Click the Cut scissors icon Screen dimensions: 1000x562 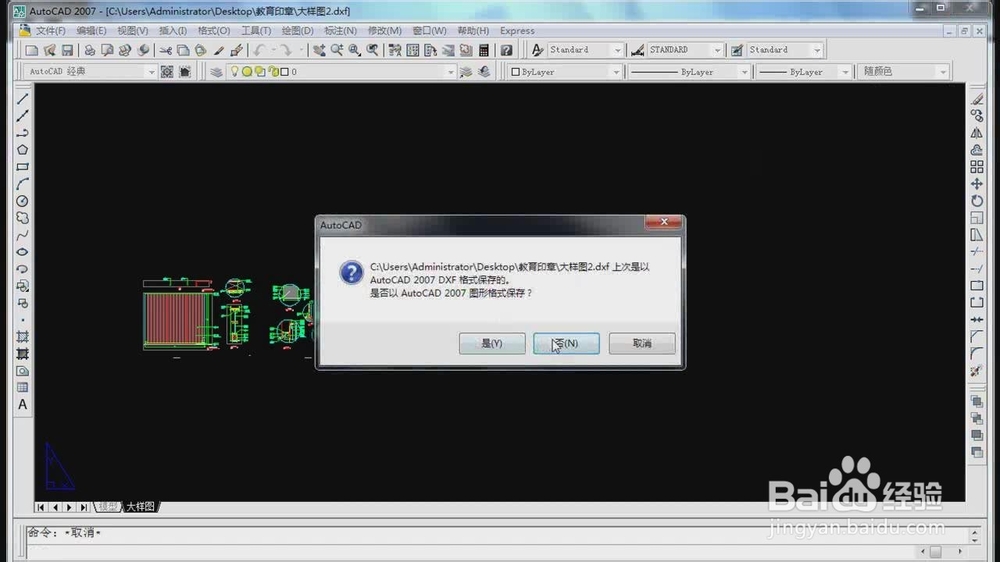[x=166, y=50]
